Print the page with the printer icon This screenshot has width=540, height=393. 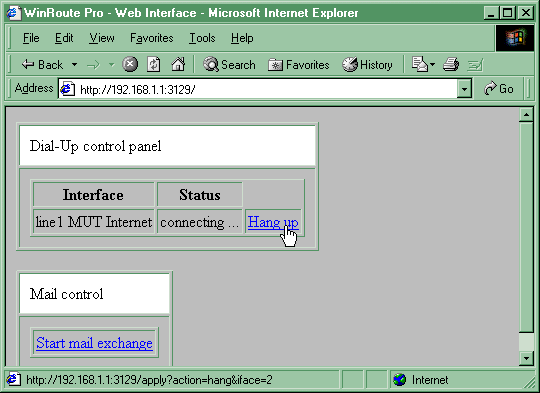pos(451,64)
